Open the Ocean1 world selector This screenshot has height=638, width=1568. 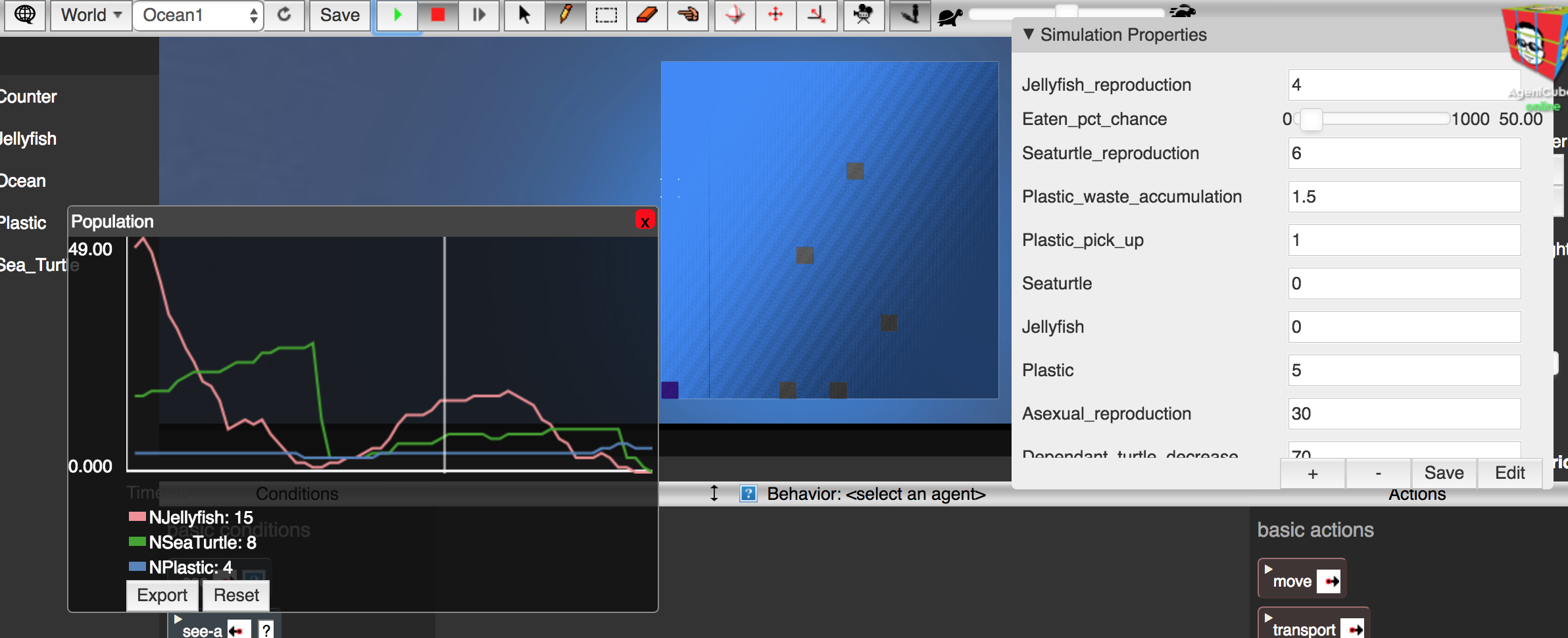click(199, 15)
